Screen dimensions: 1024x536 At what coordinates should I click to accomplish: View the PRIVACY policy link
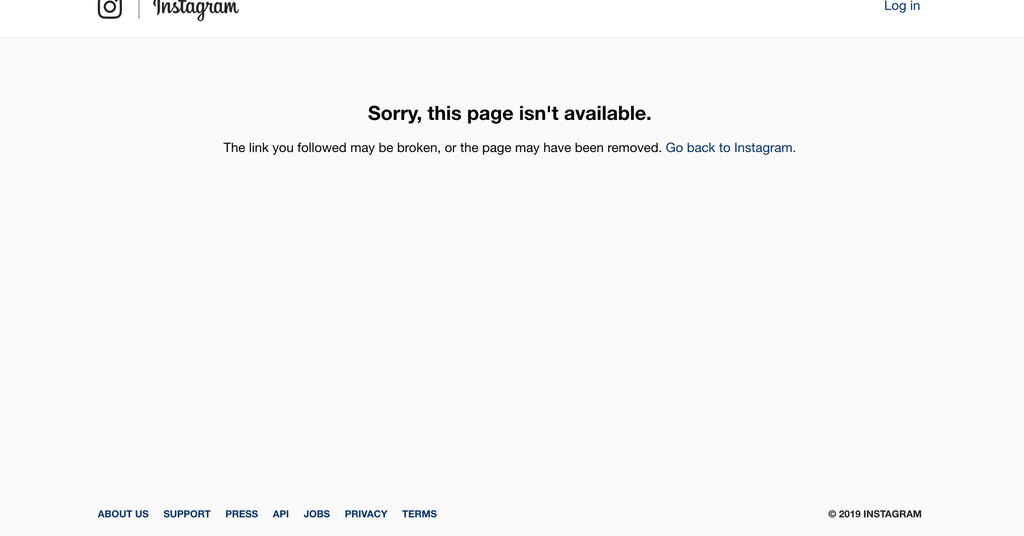[x=366, y=514]
